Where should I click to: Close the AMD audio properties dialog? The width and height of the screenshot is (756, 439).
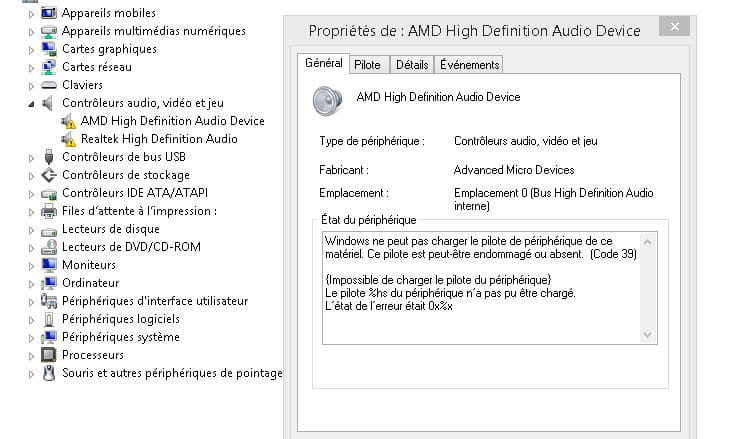678,26
